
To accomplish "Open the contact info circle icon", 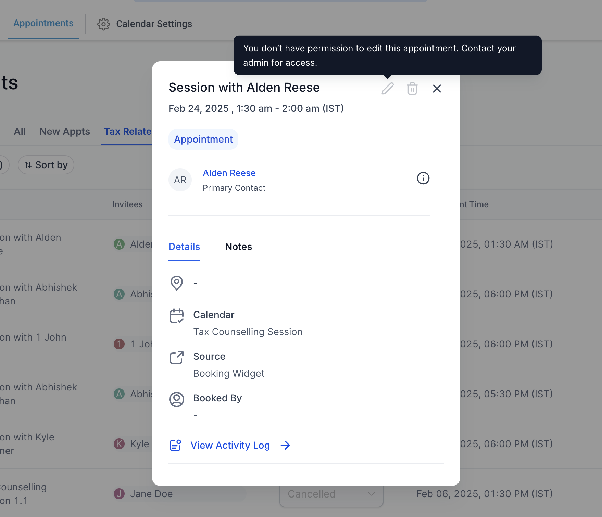I will 423,178.
